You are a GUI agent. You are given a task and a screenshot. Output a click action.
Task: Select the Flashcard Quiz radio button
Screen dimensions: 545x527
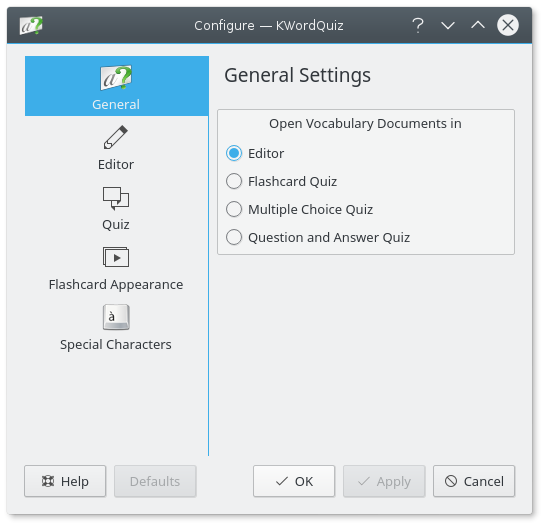point(234,181)
